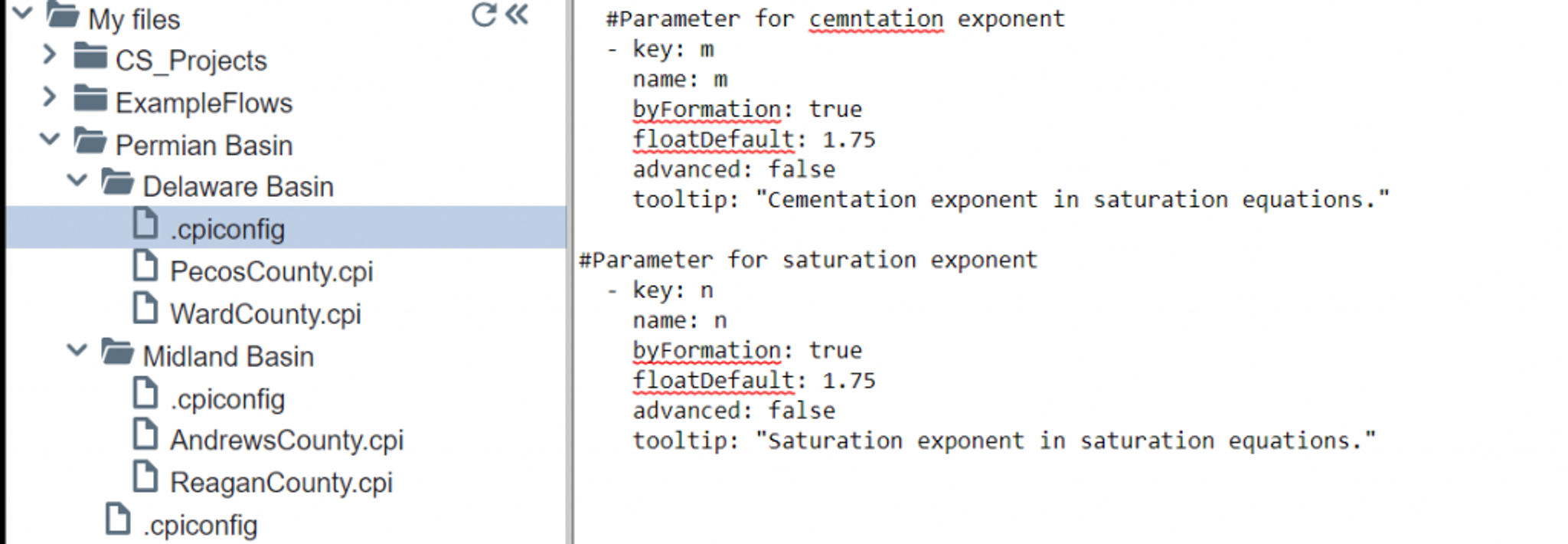Click the Midland Basin folder icon
This screenshot has width=1568, height=544.
[x=118, y=352]
